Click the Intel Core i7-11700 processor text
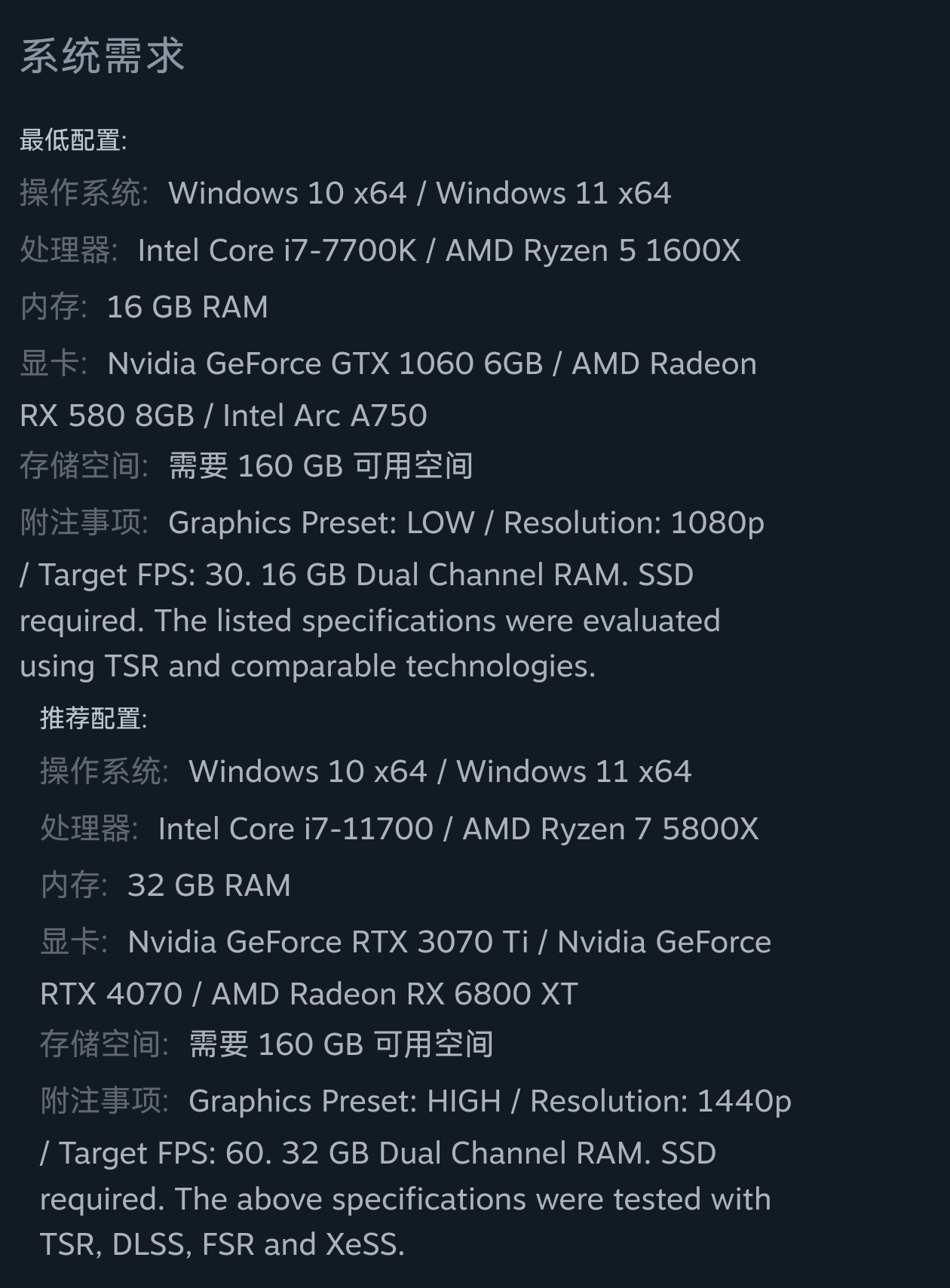The width and height of the screenshot is (950, 1288). [x=296, y=829]
